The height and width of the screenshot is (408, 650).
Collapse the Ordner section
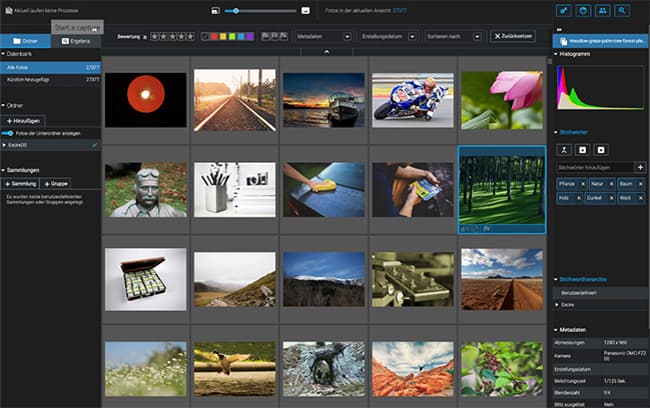point(3,105)
